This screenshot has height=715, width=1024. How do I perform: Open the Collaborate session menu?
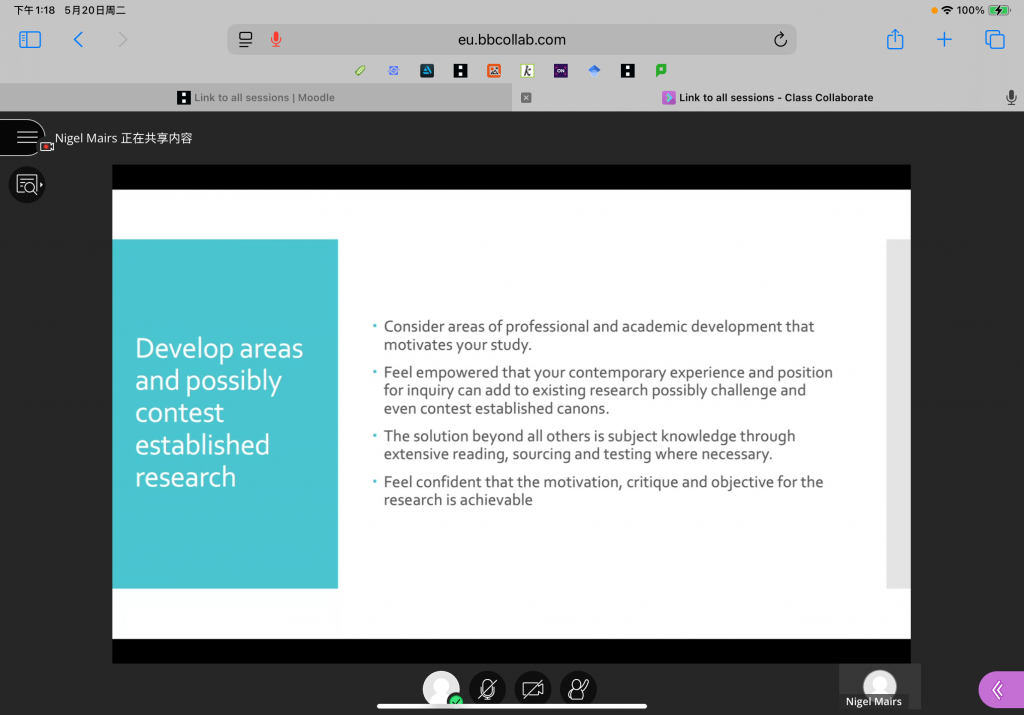click(26, 137)
